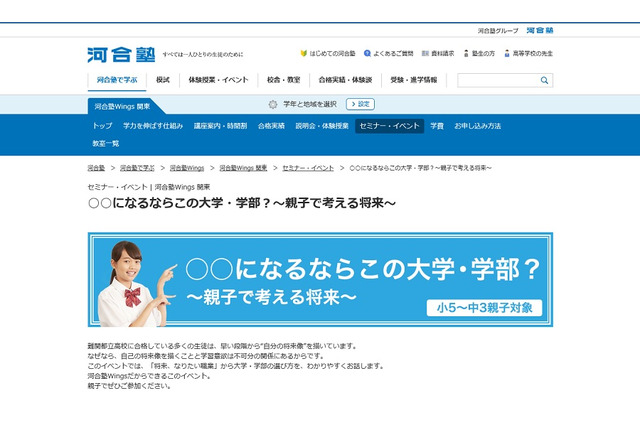640x426 pixels.
Task: Click the blue event banner with the student
Action: coord(320,280)
